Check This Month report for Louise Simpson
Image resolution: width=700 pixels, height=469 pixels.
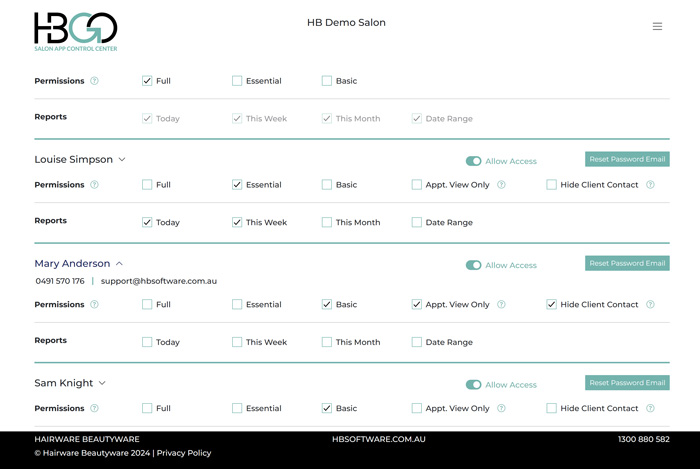tap(327, 222)
